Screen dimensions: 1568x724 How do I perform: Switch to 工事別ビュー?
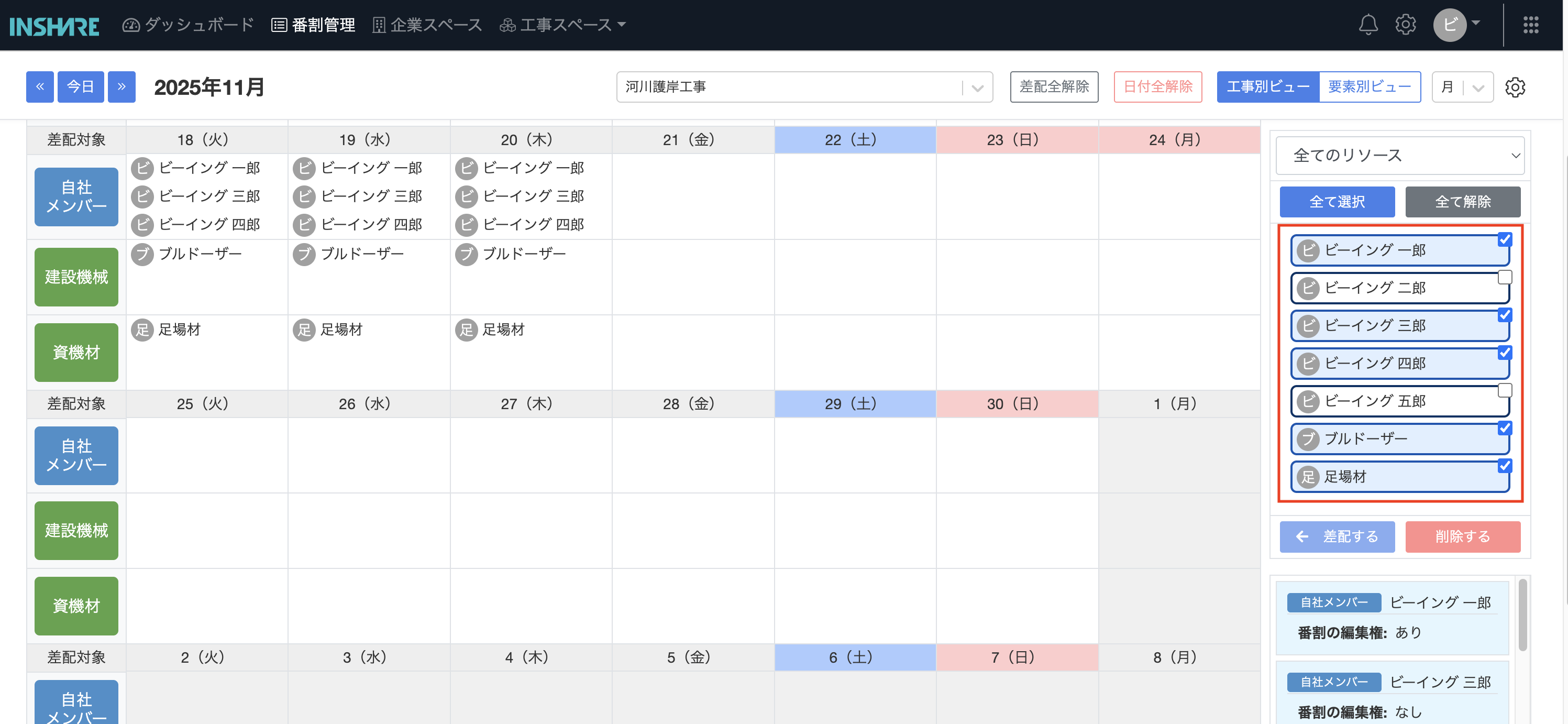[1268, 87]
